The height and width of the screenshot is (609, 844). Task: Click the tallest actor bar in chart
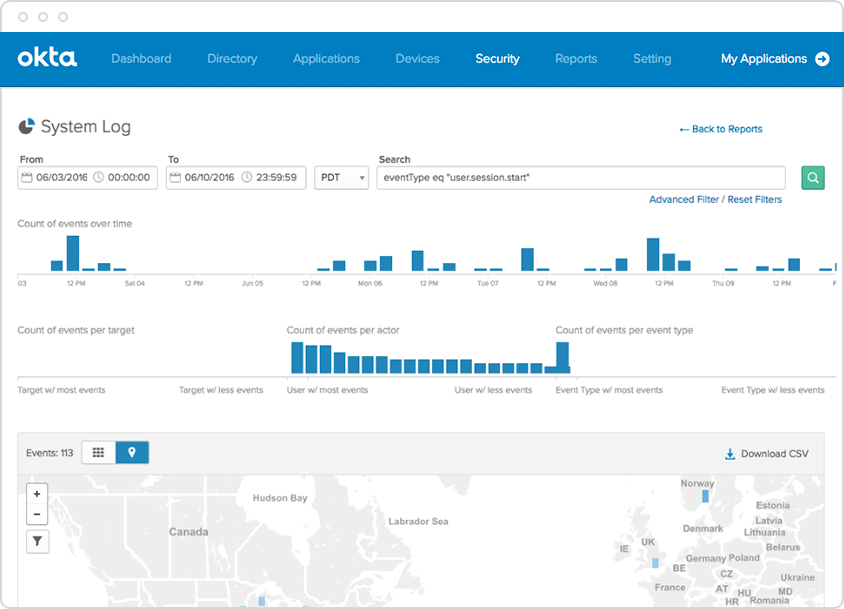click(297, 358)
